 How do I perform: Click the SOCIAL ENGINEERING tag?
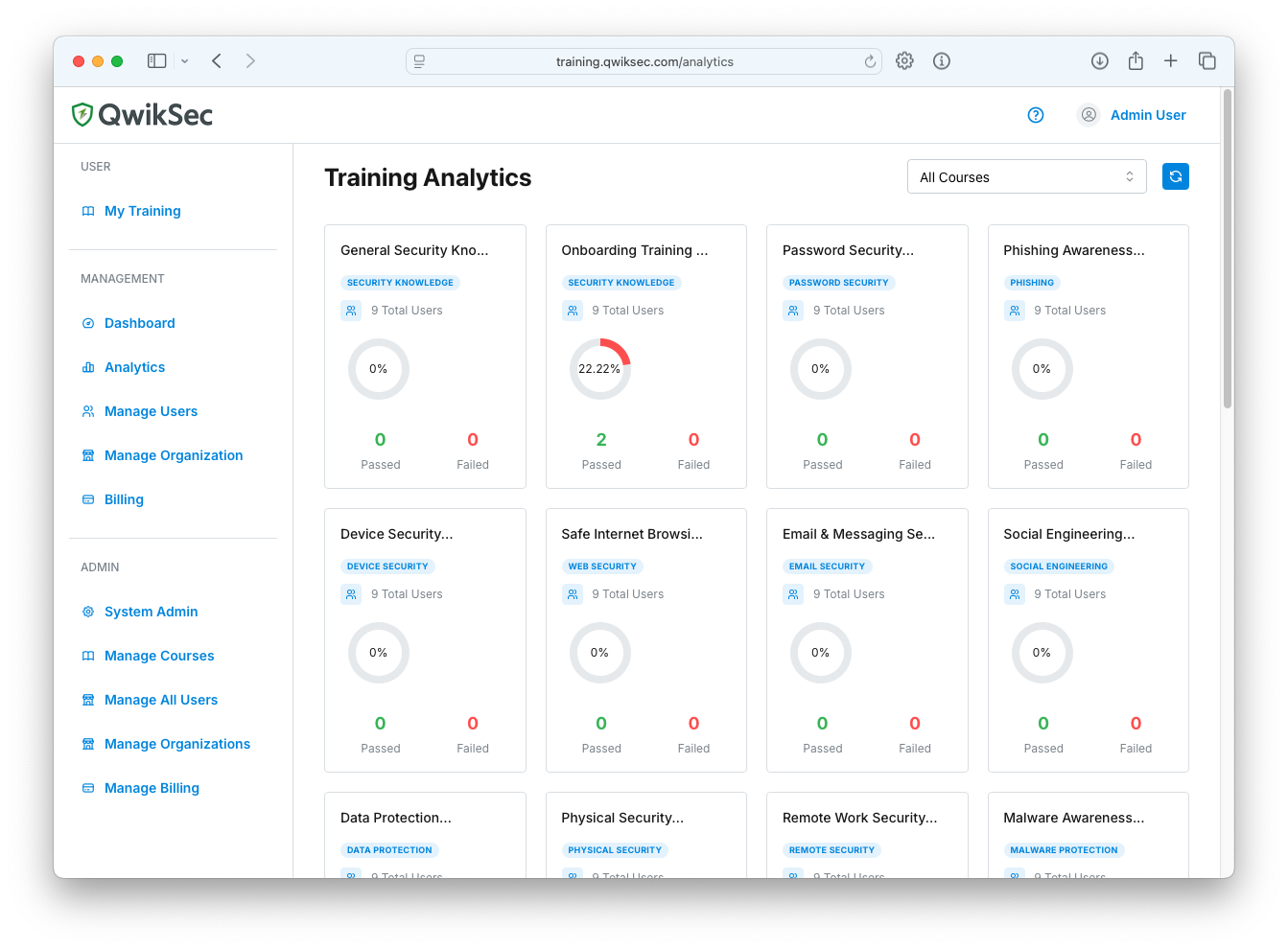(x=1059, y=567)
